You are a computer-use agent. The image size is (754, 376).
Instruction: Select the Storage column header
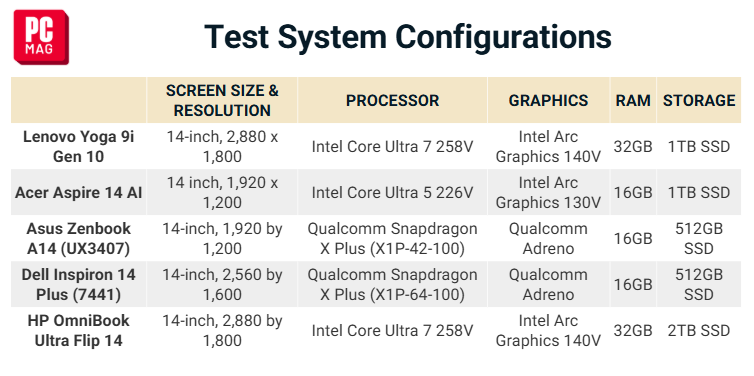click(x=699, y=100)
